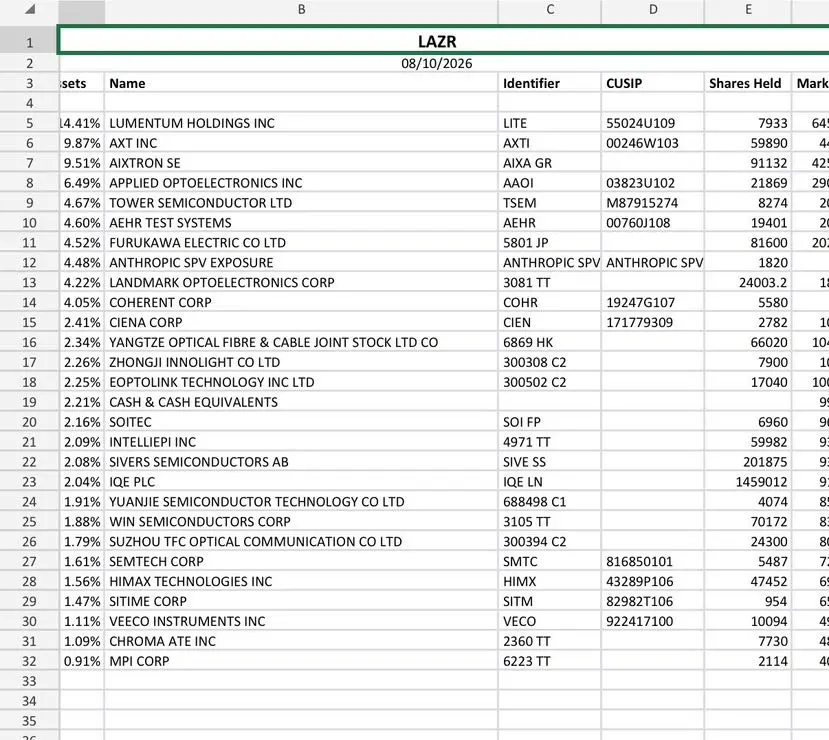Click CUSIP value 19247G107

652,302
